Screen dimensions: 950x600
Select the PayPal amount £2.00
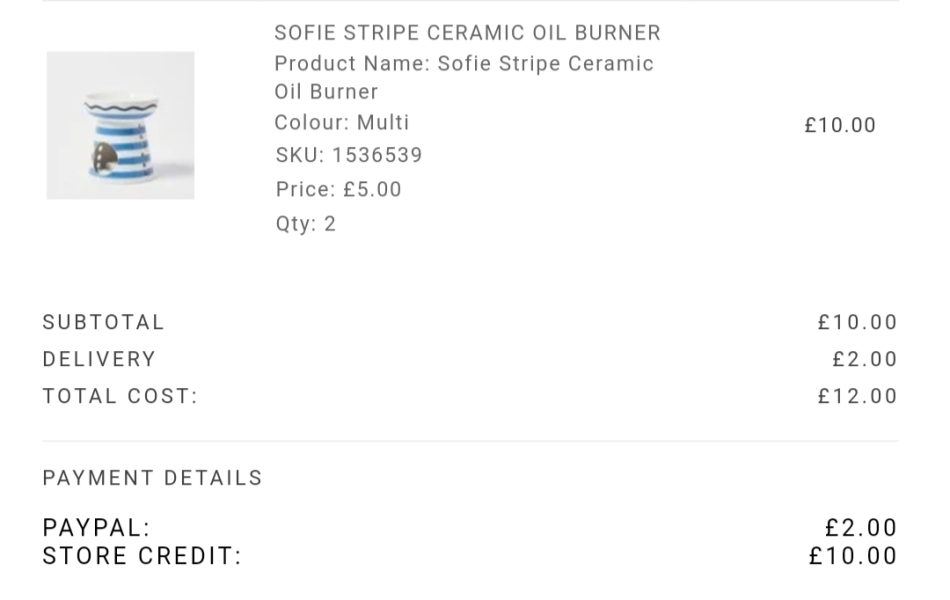861,527
